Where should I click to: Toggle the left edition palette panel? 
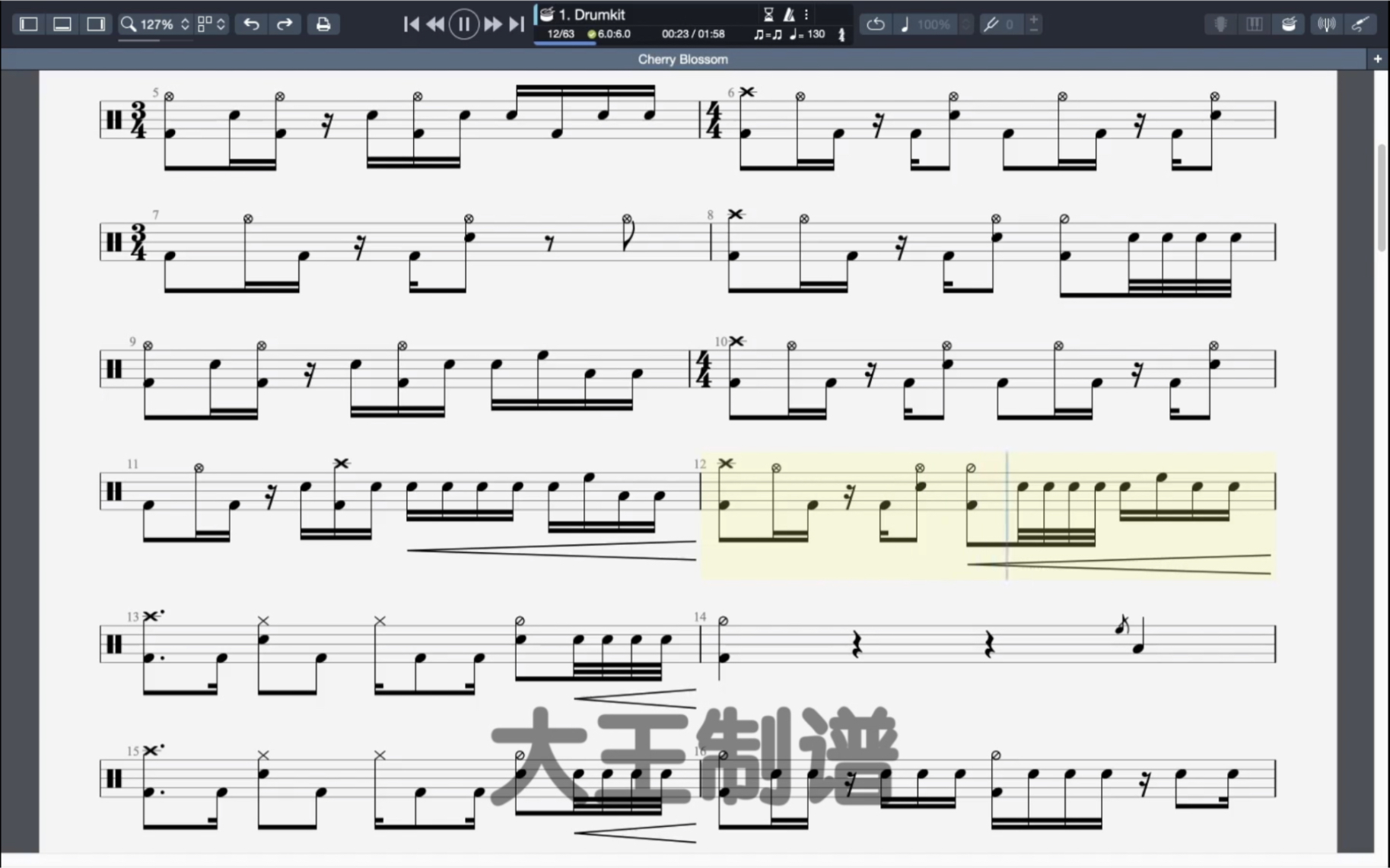(x=29, y=24)
